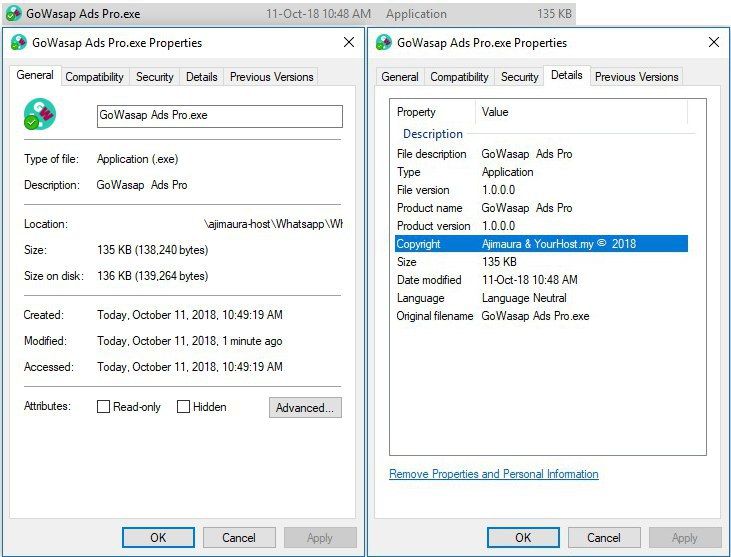This screenshot has height=557, width=731.
Task: Select the File description property row
Action: click(541, 154)
